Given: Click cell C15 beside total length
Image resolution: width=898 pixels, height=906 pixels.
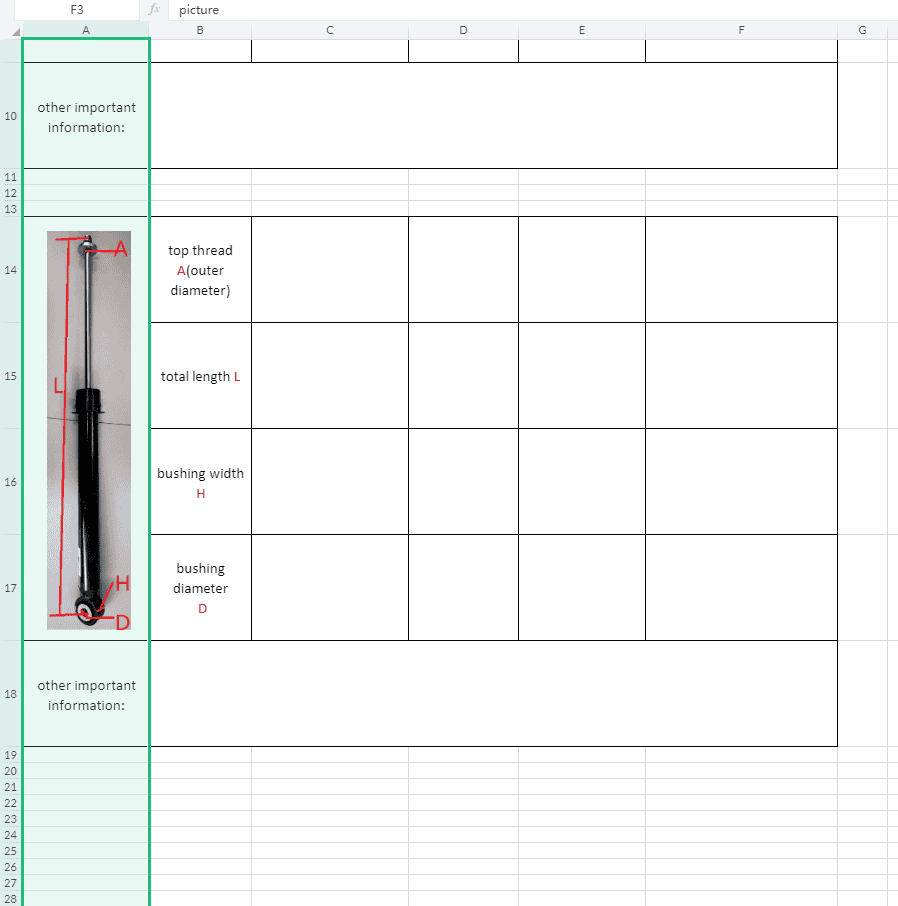Looking at the screenshot, I should [330, 376].
